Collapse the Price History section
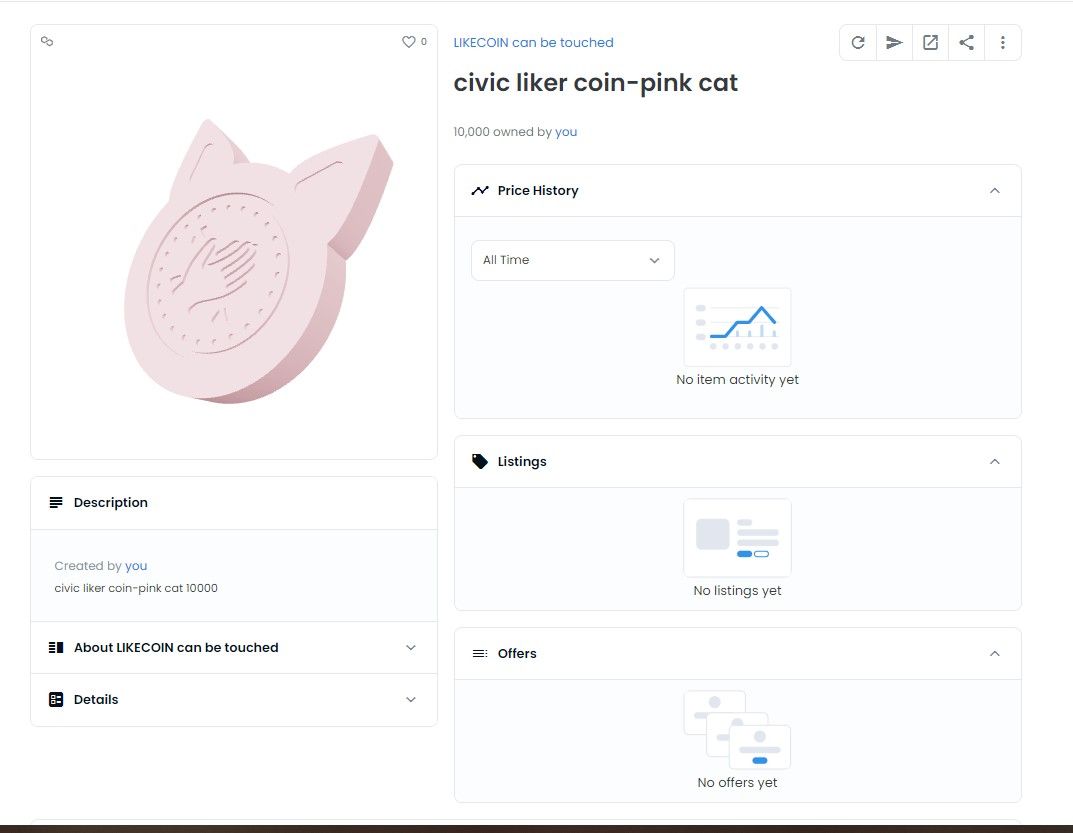 click(994, 191)
